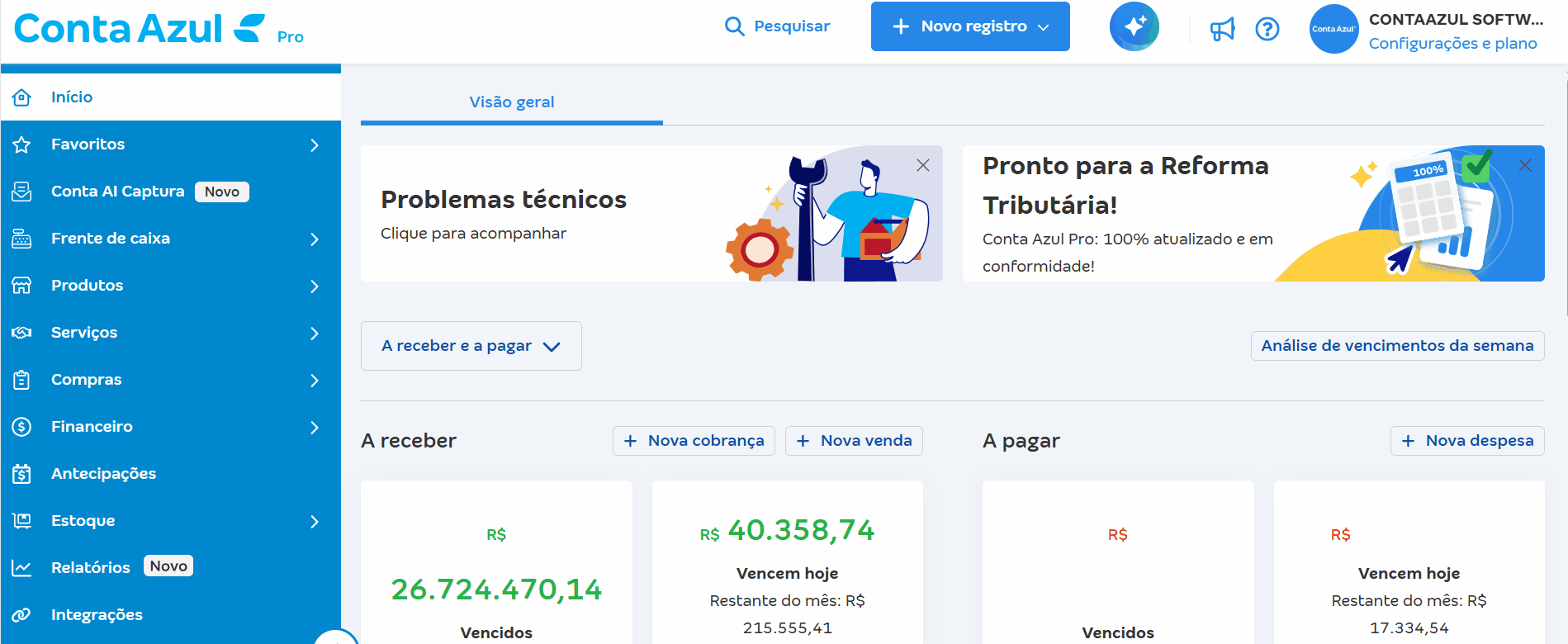Click the A pagar section heading
The width and height of the screenshot is (1568, 644).
tap(1021, 441)
